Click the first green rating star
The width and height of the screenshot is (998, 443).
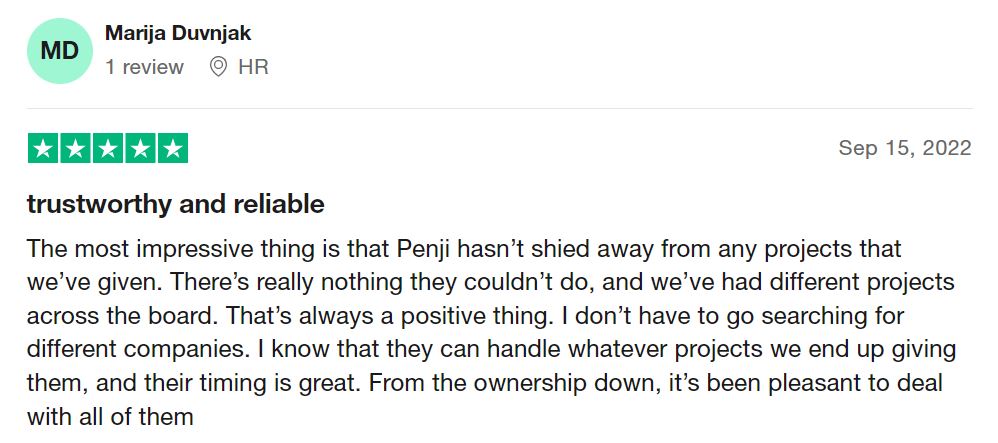pyautogui.click(x=42, y=148)
